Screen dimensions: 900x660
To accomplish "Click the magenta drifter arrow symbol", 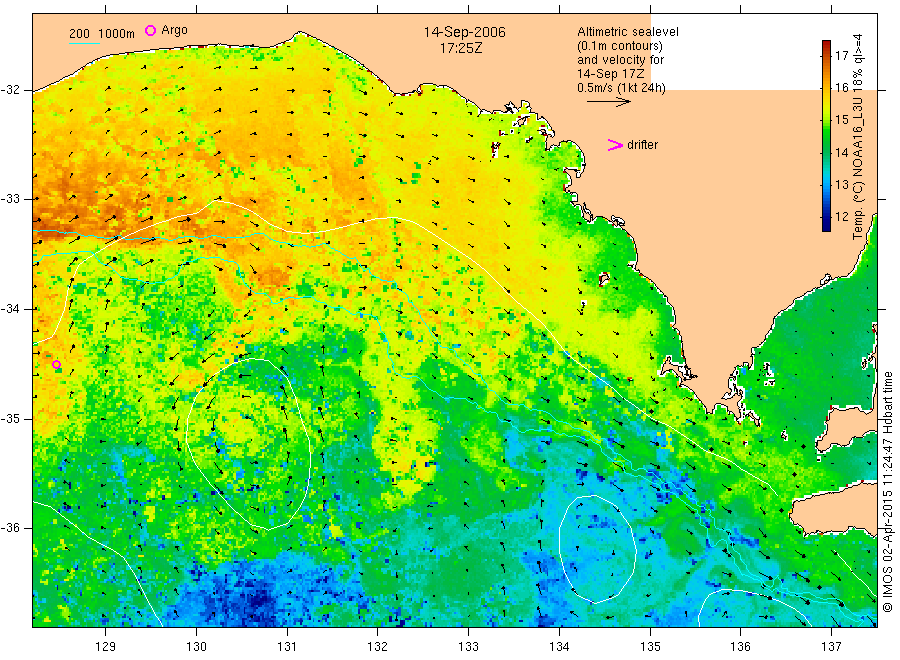I will [615, 145].
